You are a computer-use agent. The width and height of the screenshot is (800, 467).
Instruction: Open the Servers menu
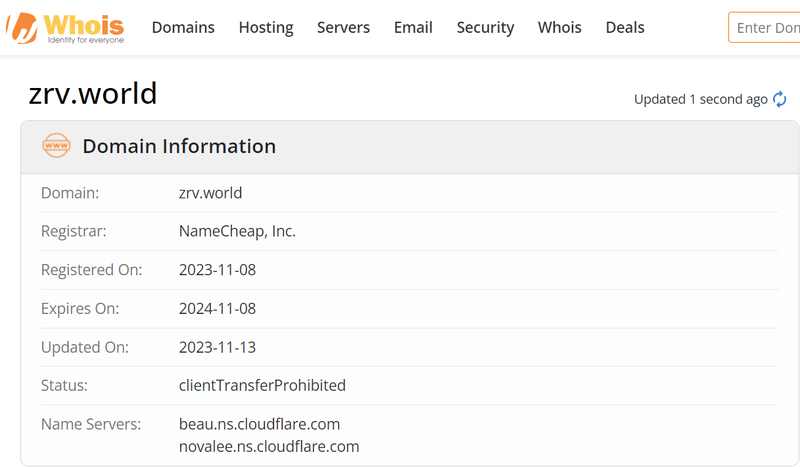pos(343,28)
